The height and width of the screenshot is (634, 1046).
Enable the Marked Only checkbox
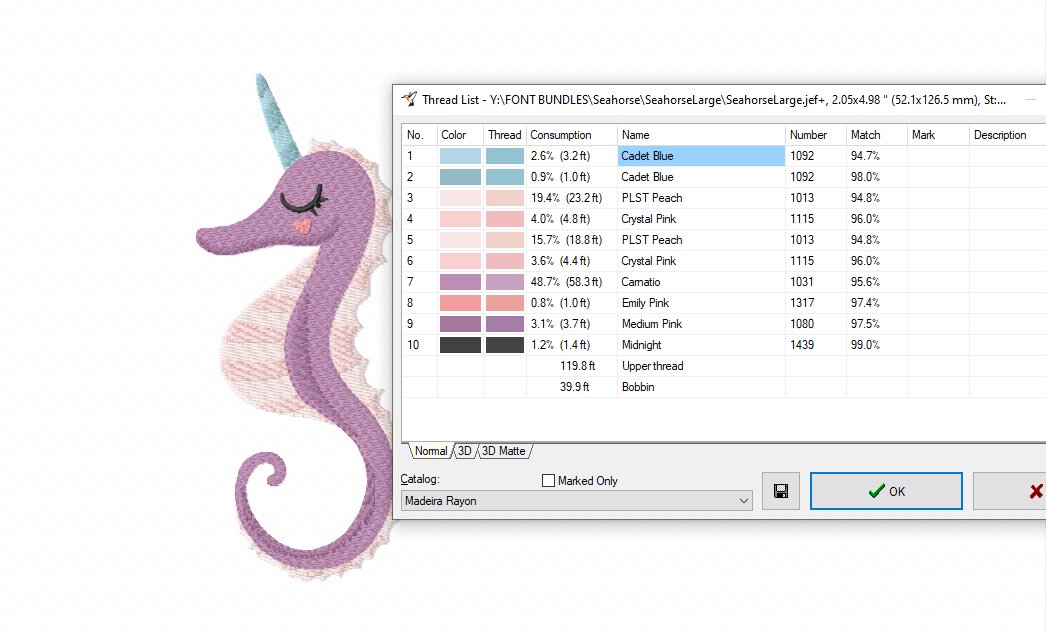(x=548, y=480)
